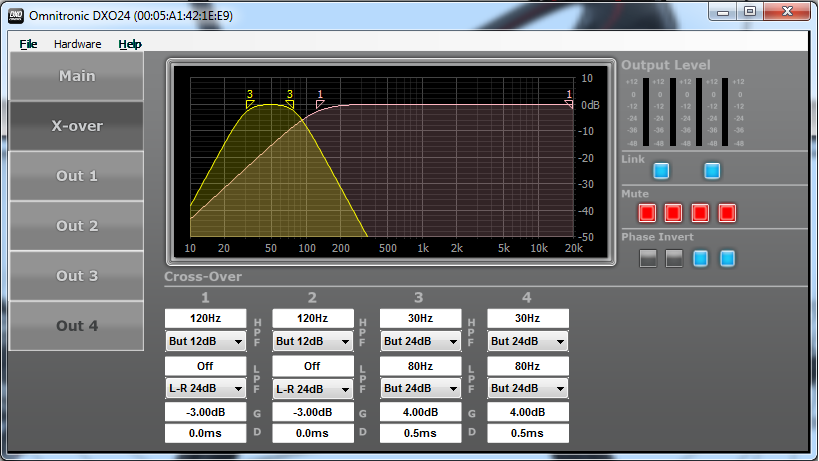This screenshot has width=819, height=461.
Task: Click channel 2 delay field 0.0ms
Action: (x=312, y=433)
